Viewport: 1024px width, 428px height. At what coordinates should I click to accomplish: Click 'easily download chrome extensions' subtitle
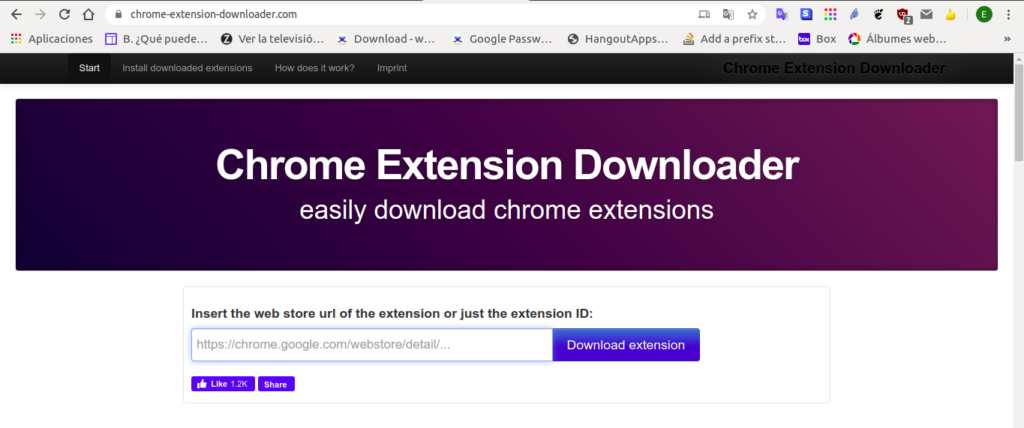(x=506, y=210)
